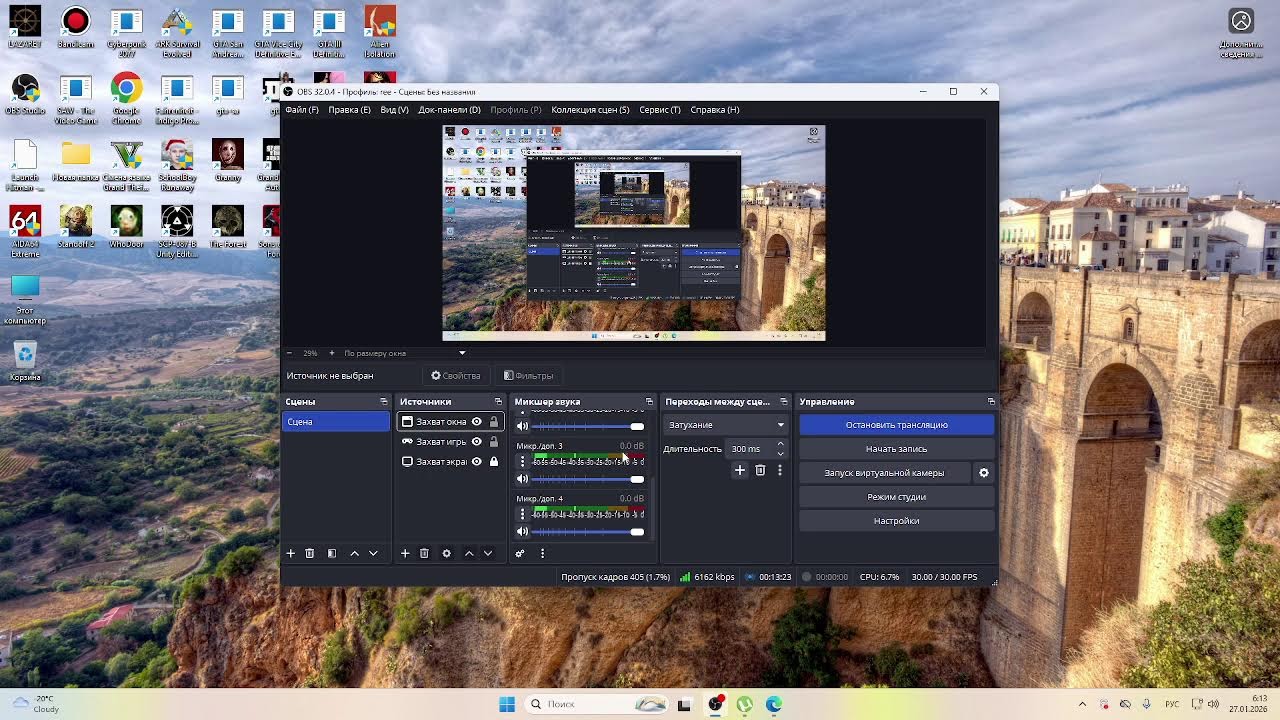Show hidden system tray icons chevron
This screenshot has width=1280, height=720.
pyautogui.click(x=1082, y=704)
